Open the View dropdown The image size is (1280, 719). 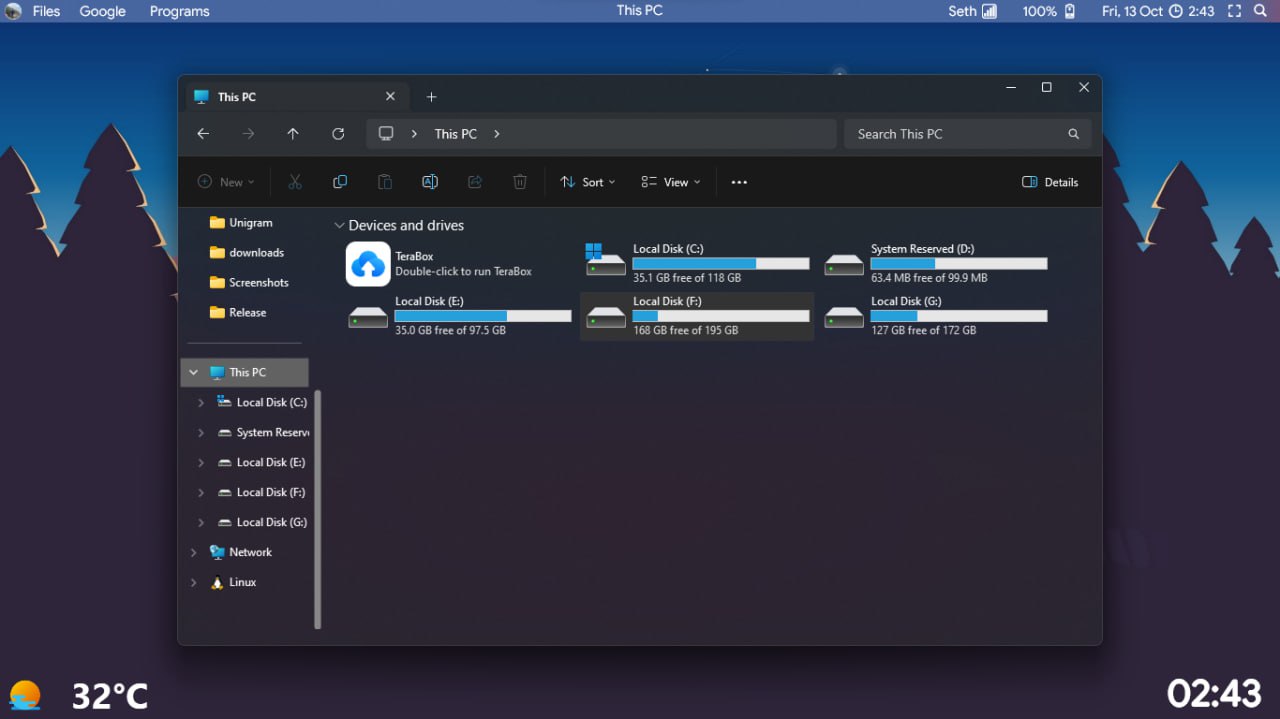tap(670, 182)
